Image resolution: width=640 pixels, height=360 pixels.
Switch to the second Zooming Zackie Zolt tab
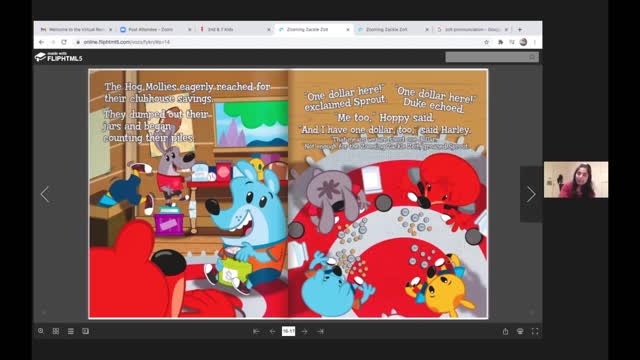pos(393,29)
